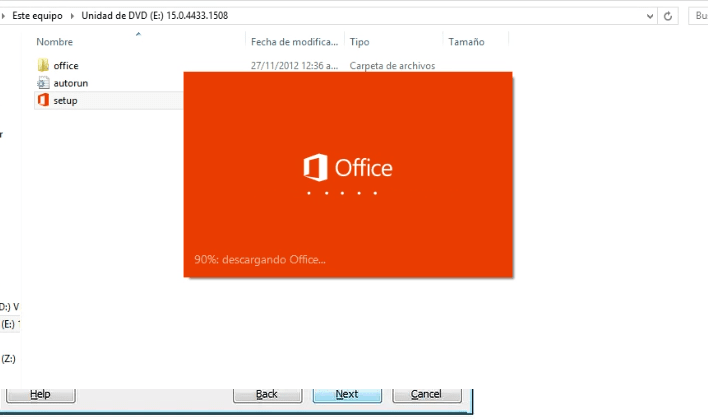This screenshot has width=708, height=419.
Task: Select the (Z:) drive in navigation pane
Action: click(x=8, y=359)
